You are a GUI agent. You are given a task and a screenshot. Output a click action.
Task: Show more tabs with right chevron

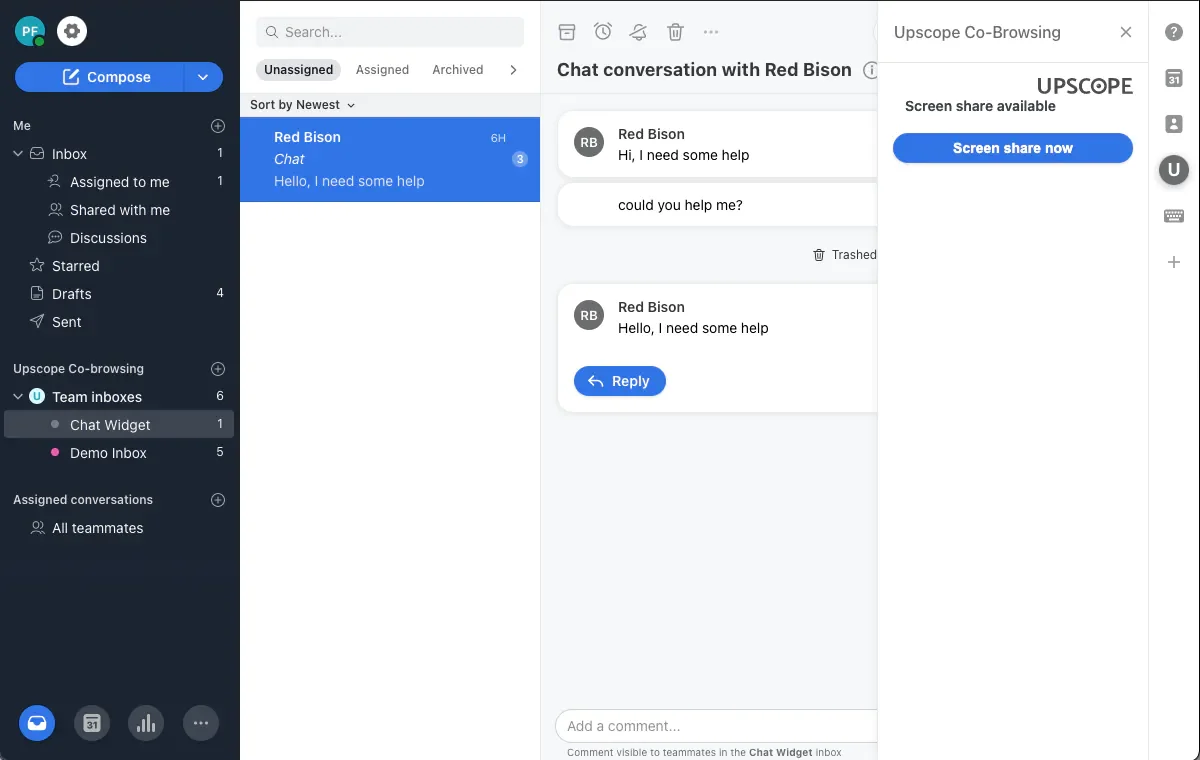(x=513, y=70)
